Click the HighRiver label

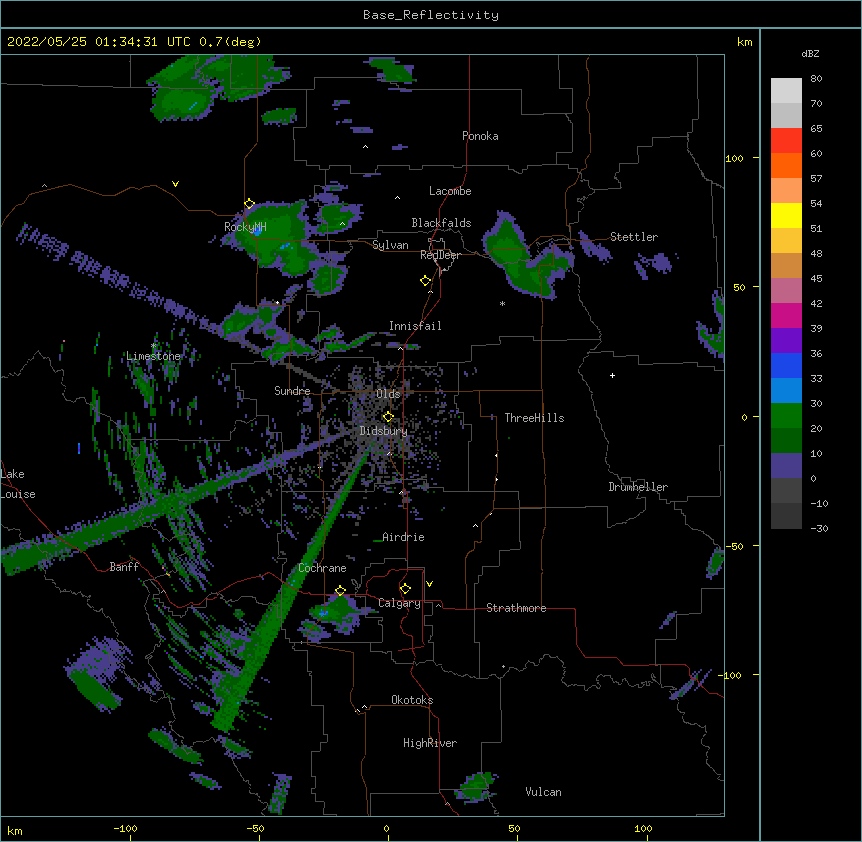(430, 743)
